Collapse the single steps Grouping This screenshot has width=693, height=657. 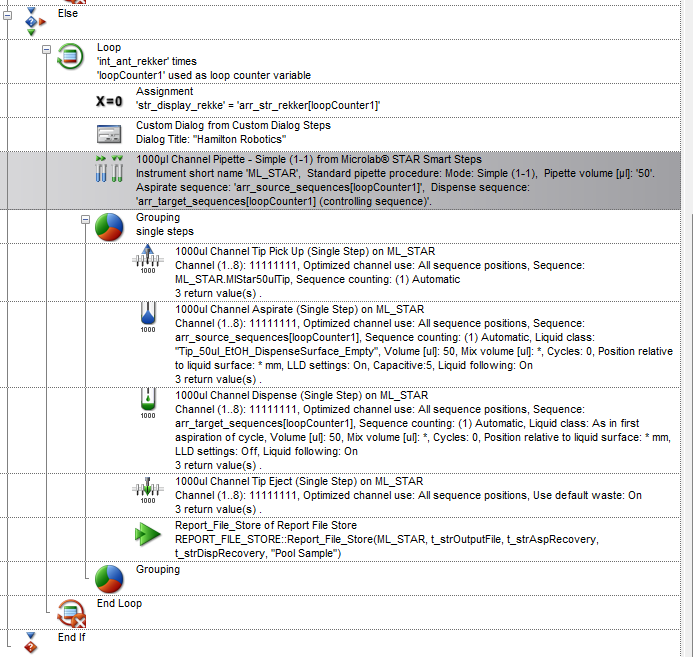pyautogui.click(x=85, y=220)
